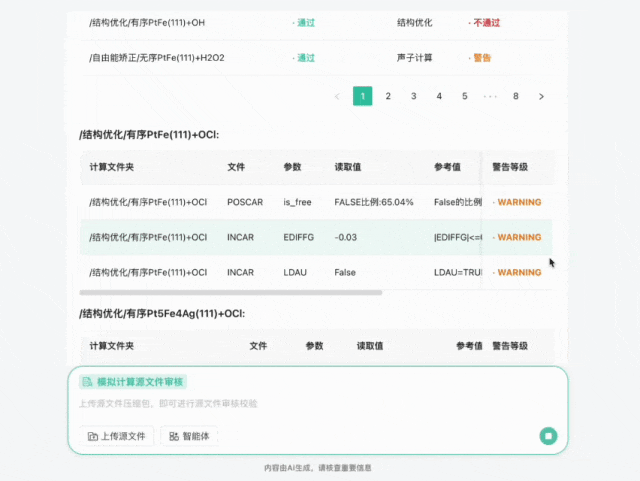Click WARNING tag in the LDAU row
Viewport: 640px width, 481px height.
point(518,272)
